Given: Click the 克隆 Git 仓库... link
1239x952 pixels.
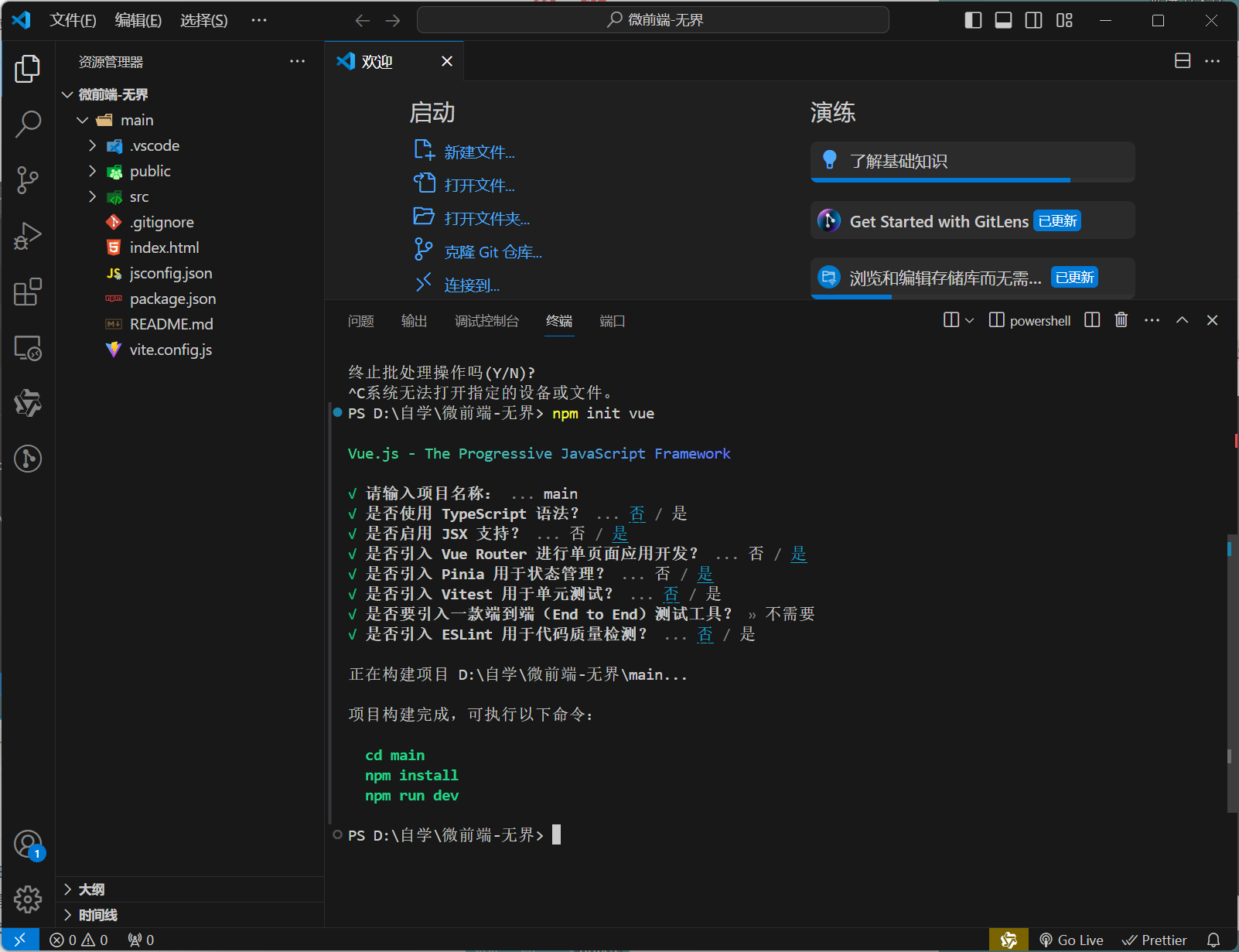Looking at the screenshot, I should click(493, 252).
